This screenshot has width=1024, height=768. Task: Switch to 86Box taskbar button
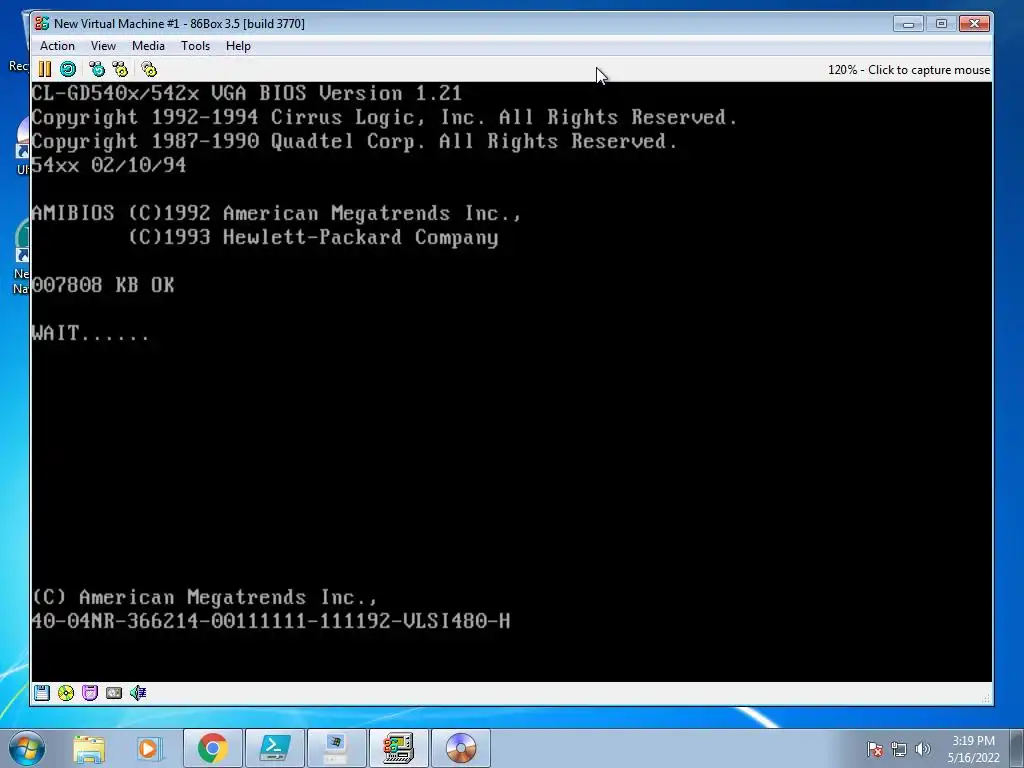tap(399, 748)
